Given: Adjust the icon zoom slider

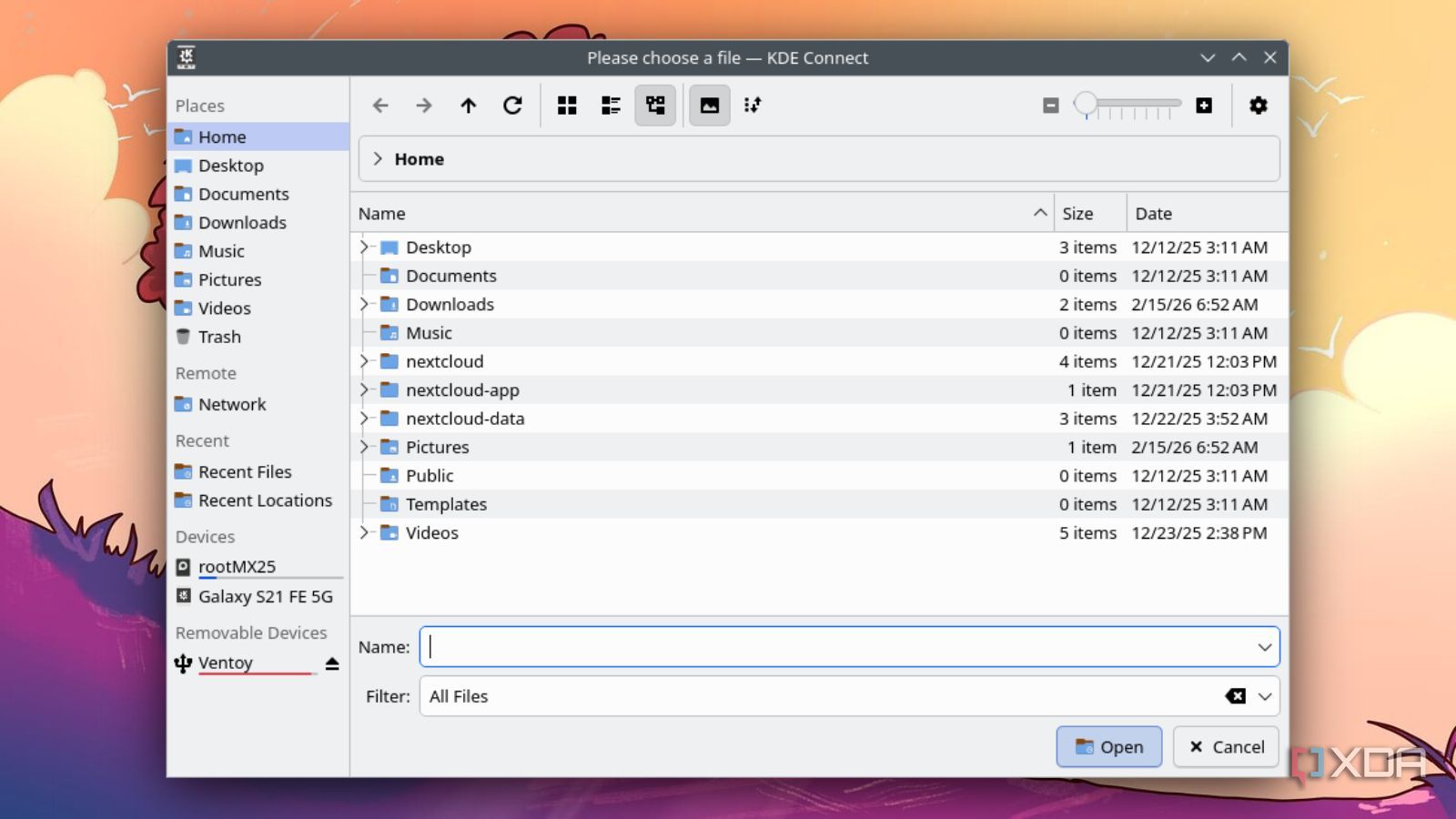Looking at the screenshot, I should [1127, 106].
